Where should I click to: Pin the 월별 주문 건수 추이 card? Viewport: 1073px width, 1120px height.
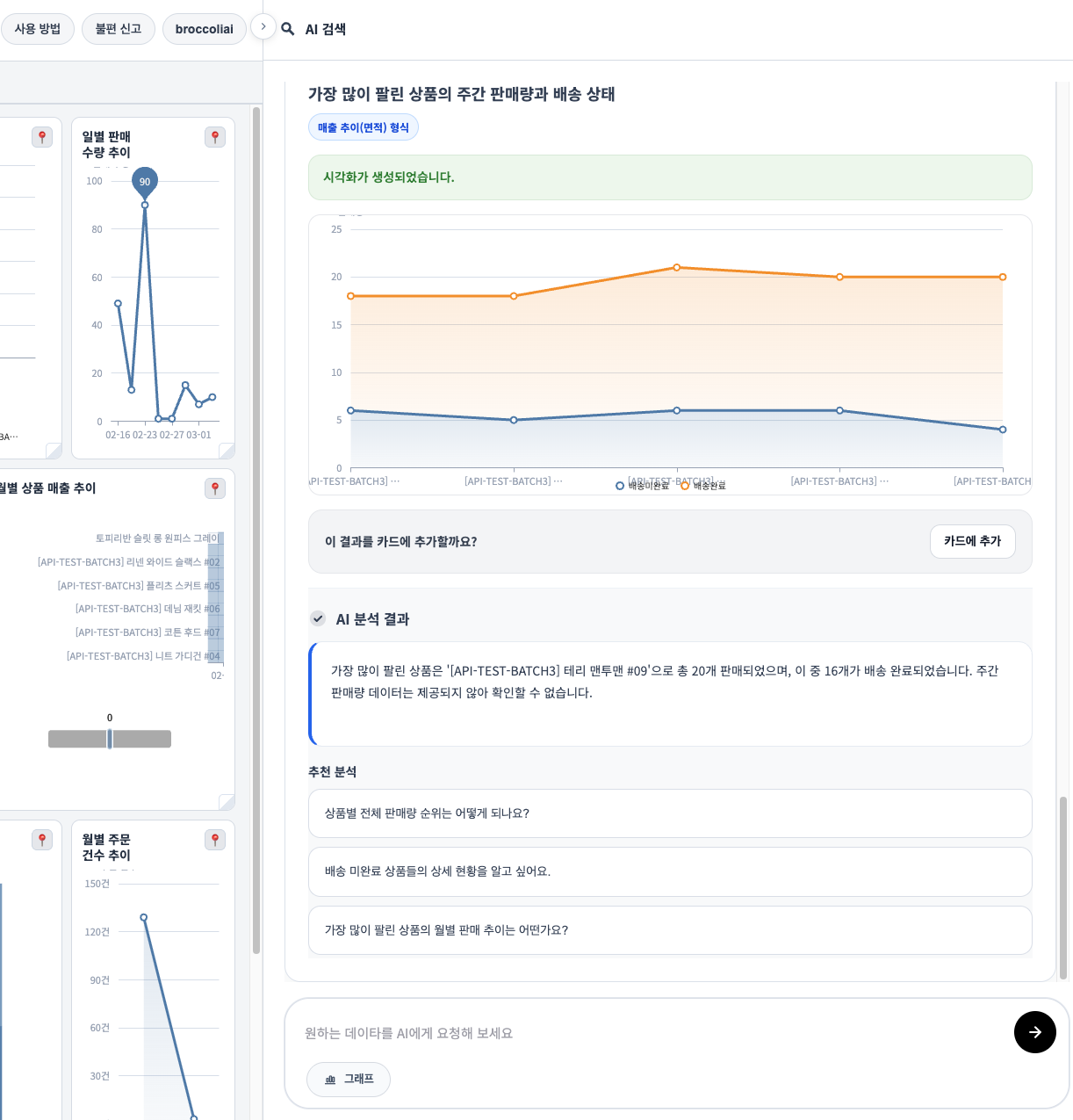[215, 840]
